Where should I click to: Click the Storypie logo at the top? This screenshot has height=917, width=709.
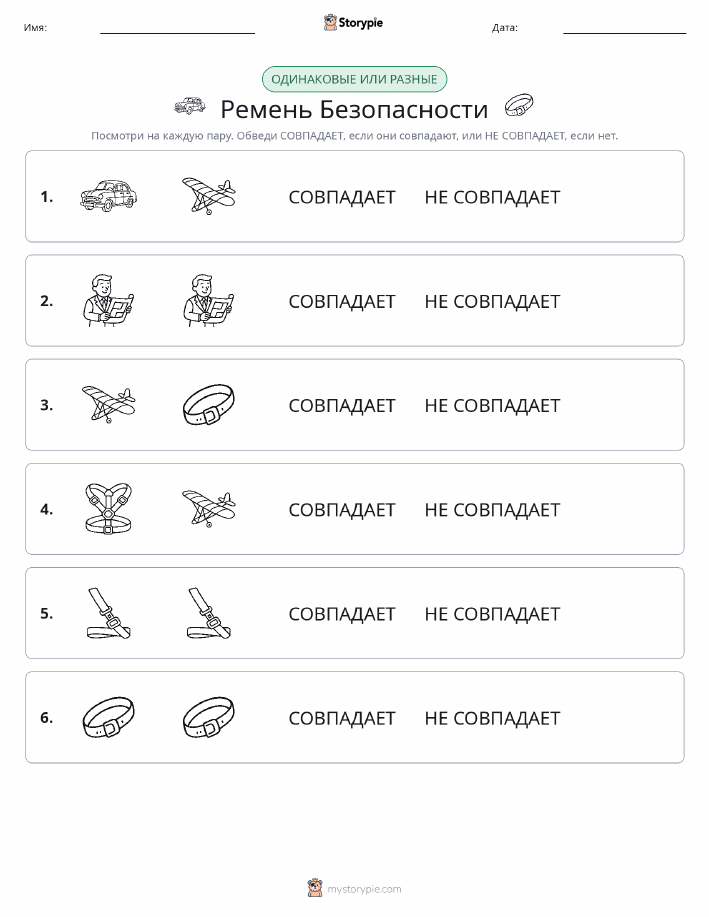353,23
